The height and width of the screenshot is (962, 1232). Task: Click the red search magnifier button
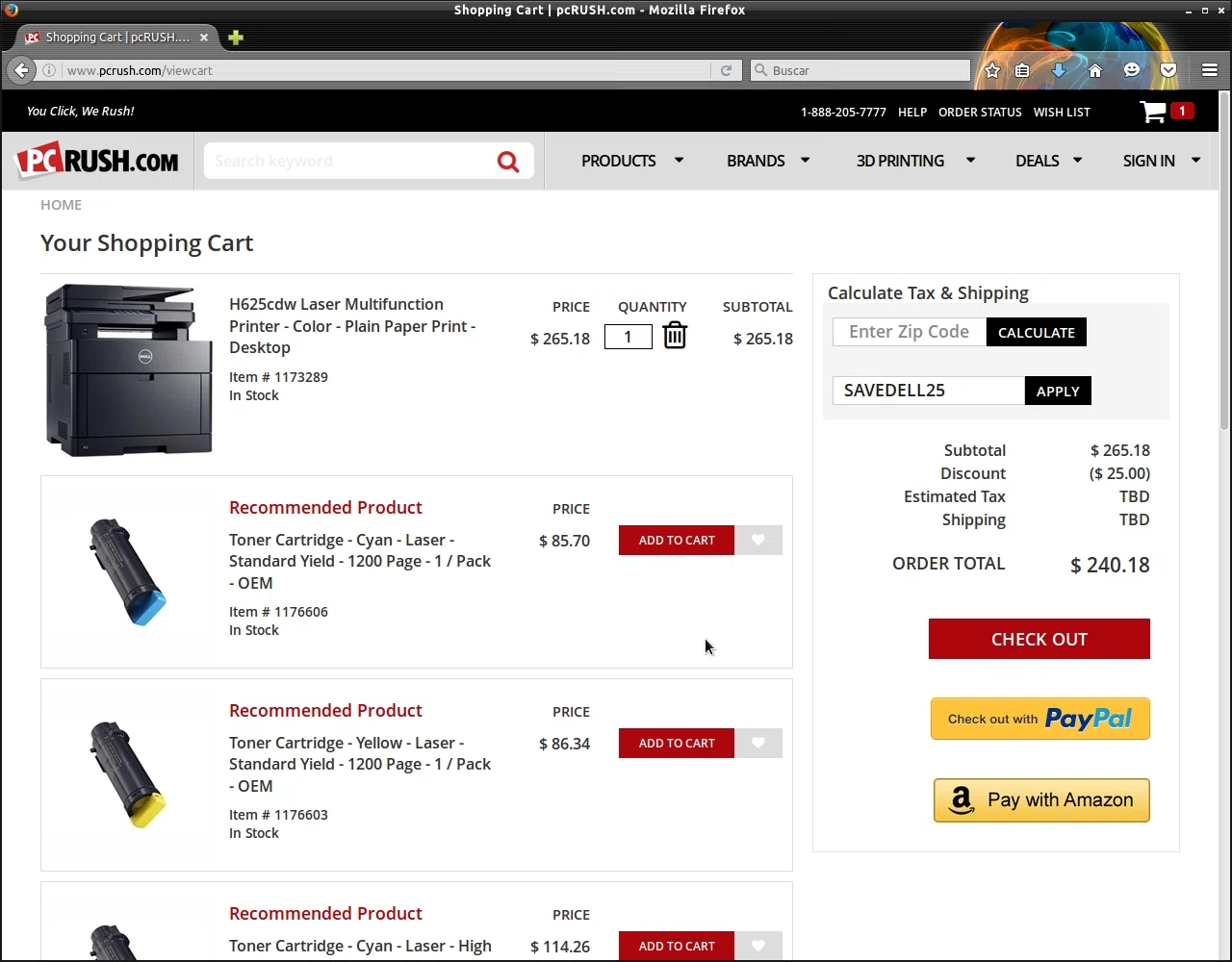coord(508,161)
